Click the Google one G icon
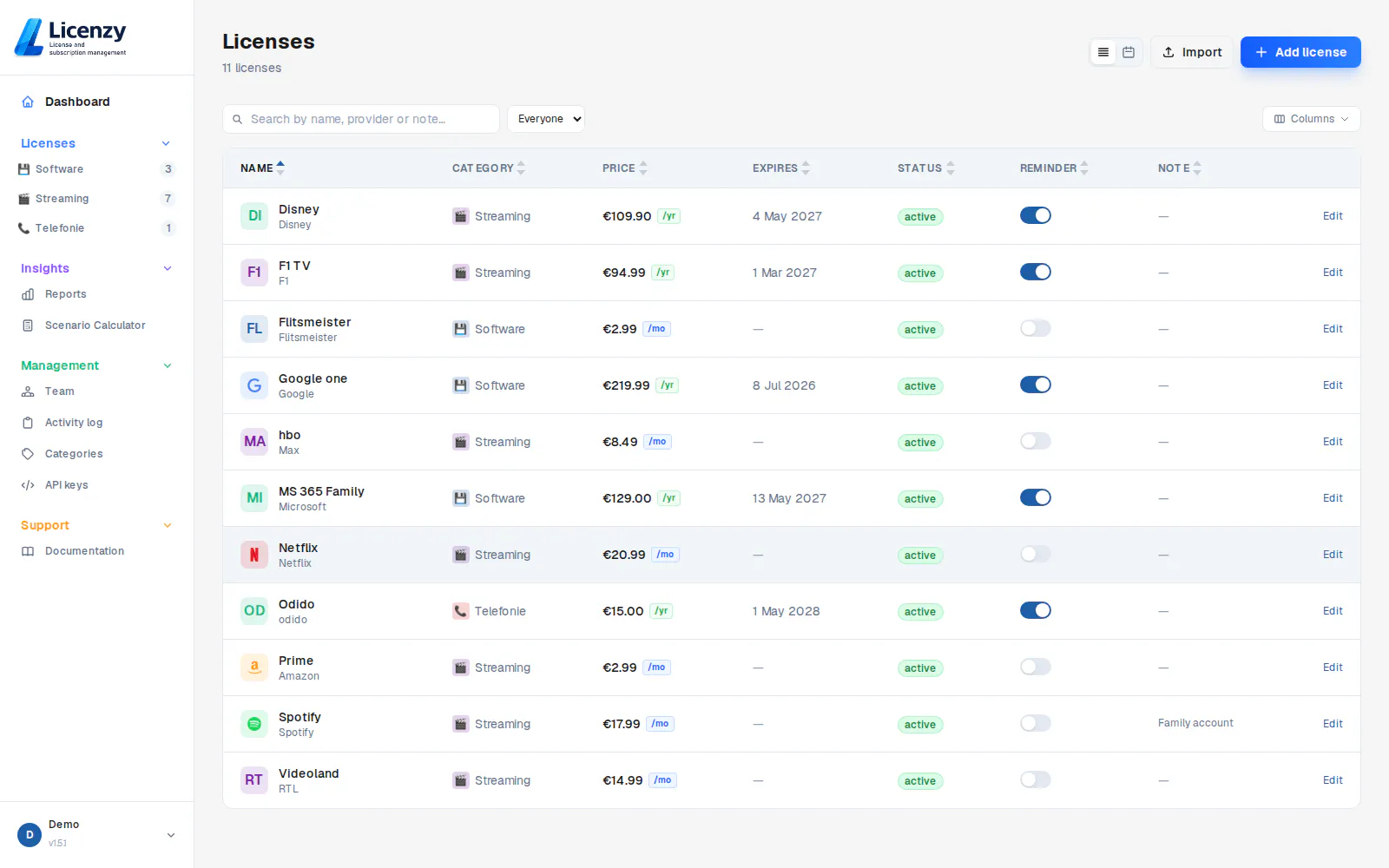This screenshot has height=868, width=1389. tap(254, 385)
